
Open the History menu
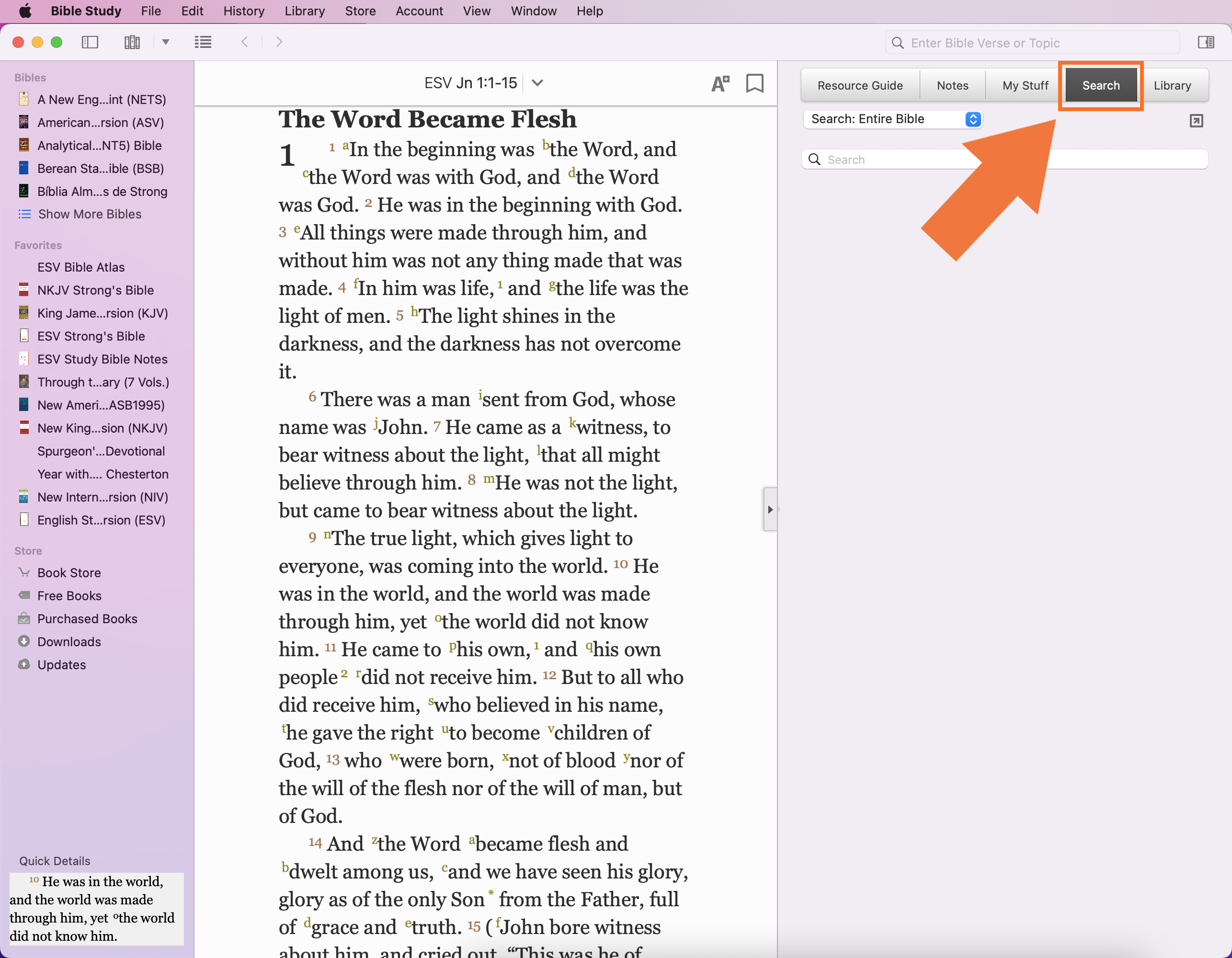pyautogui.click(x=243, y=11)
